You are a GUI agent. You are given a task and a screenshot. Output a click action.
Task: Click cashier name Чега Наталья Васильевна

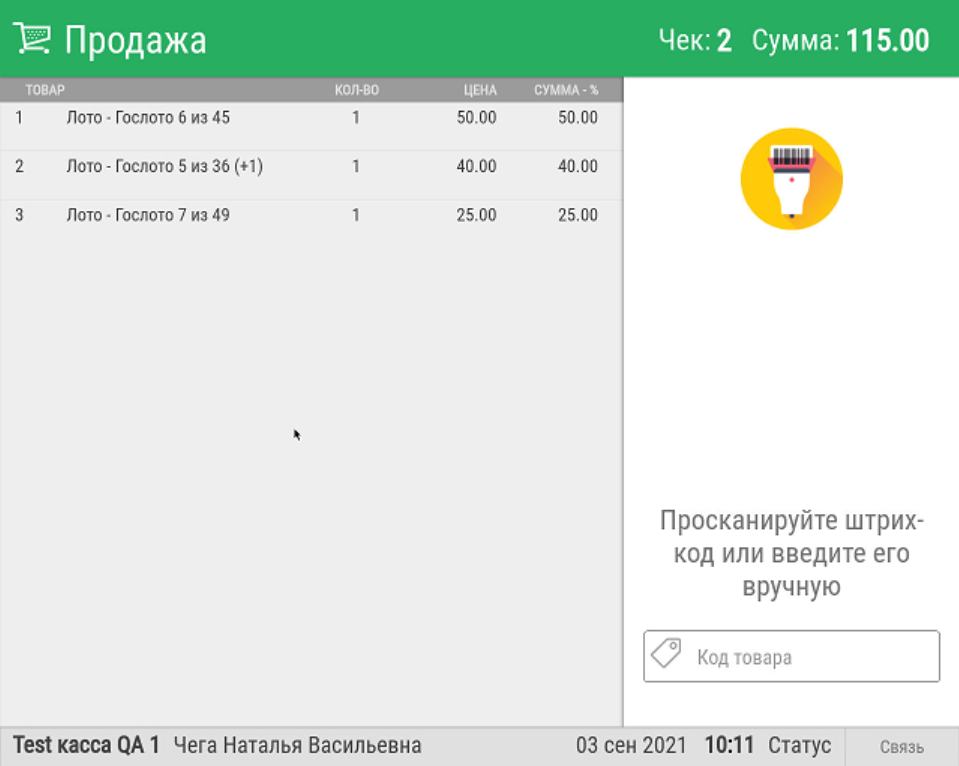[x=297, y=745]
